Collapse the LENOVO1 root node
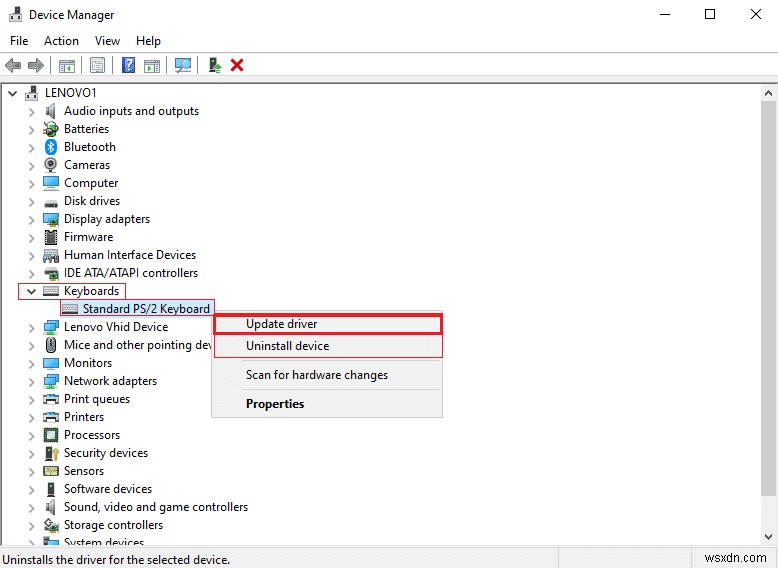 [13, 93]
